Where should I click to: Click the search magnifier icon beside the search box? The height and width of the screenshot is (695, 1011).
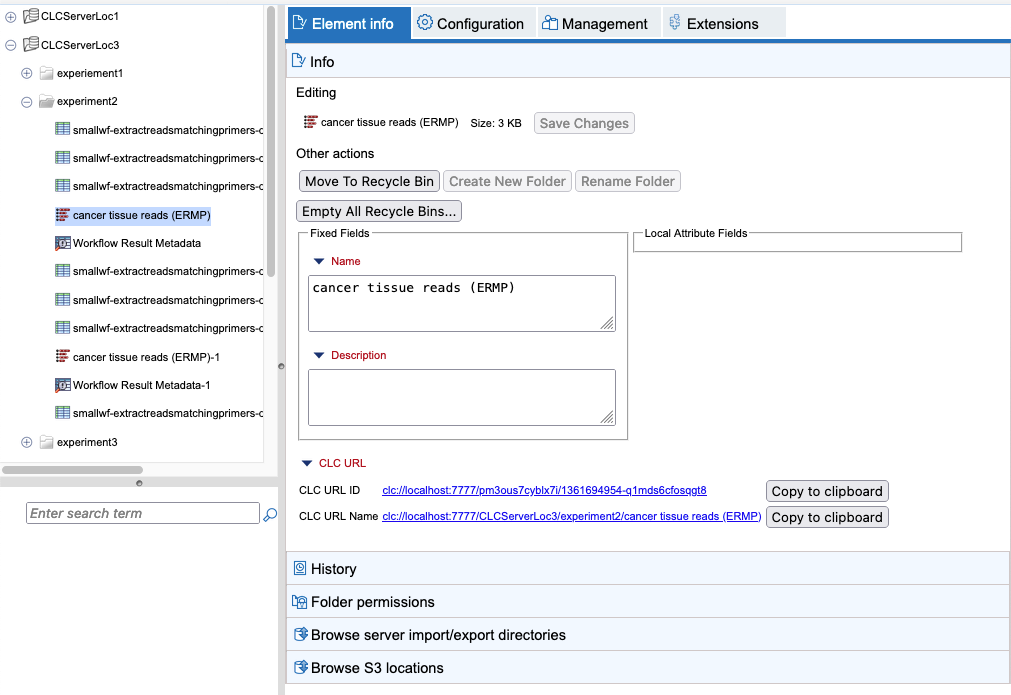pyautogui.click(x=270, y=513)
